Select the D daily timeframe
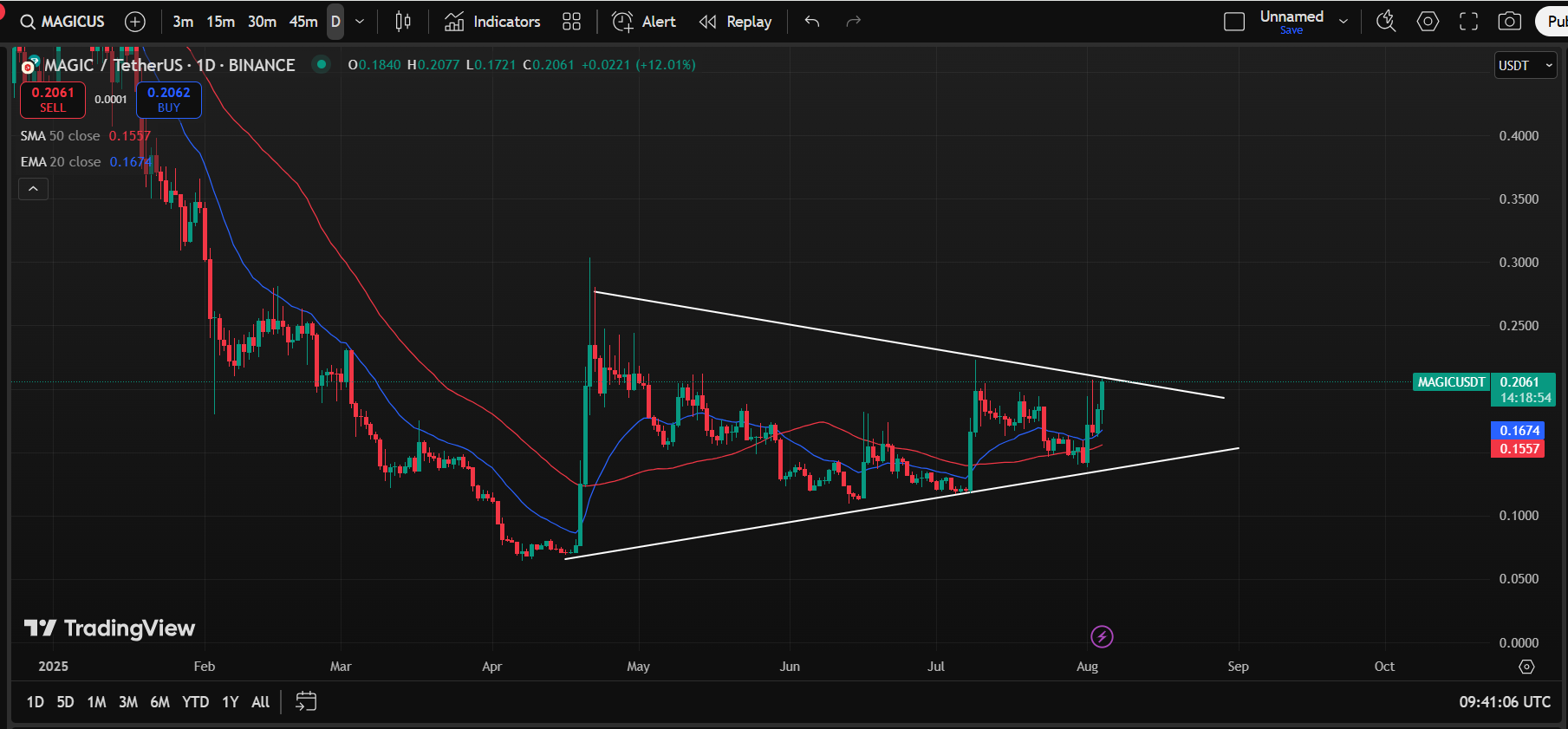This screenshot has width=1568, height=729. pyautogui.click(x=335, y=22)
